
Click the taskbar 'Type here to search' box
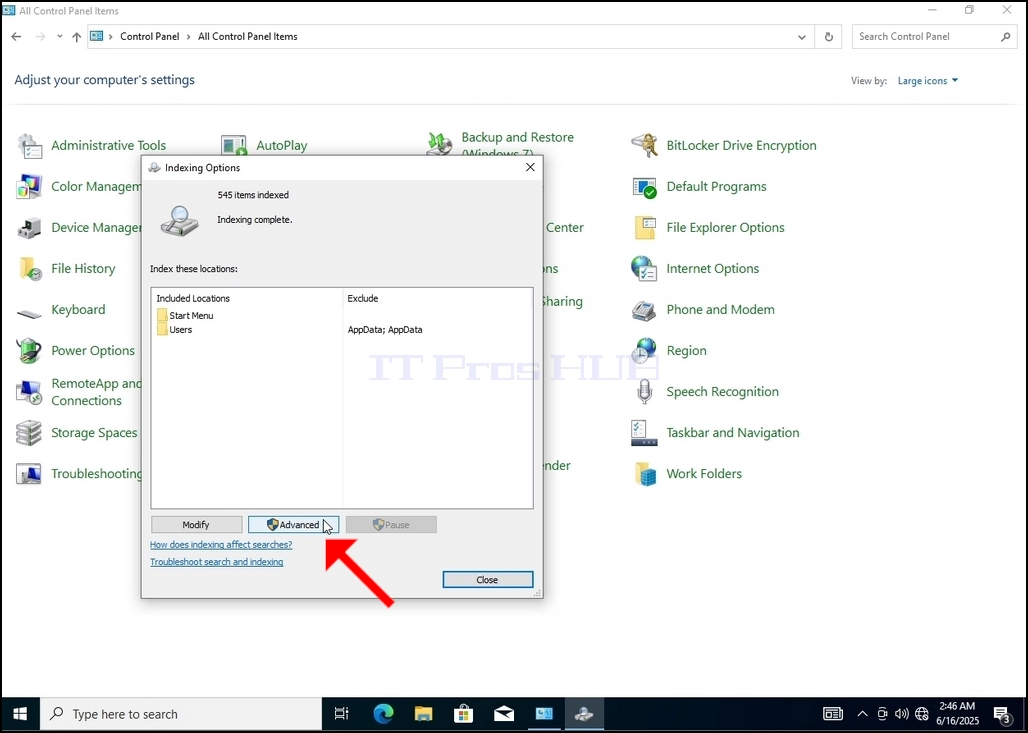click(x=181, y=714)
